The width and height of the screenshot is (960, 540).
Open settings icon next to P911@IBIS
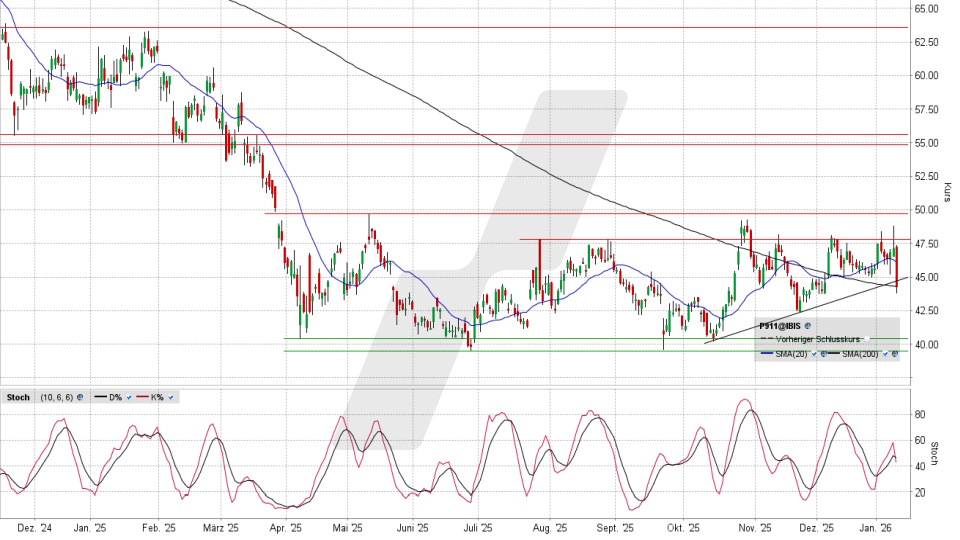tap(808, 326)
